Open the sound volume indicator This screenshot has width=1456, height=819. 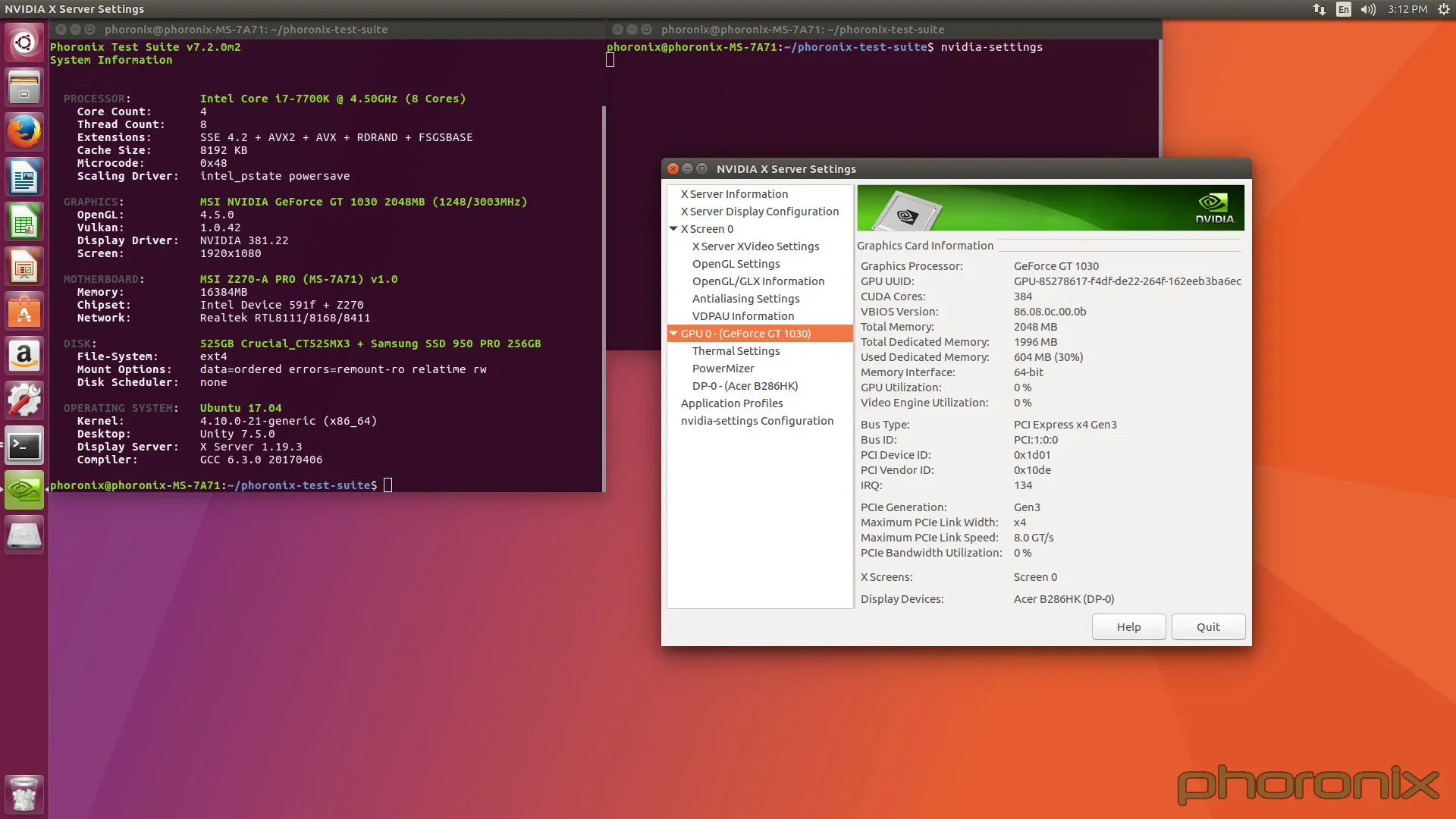point(1368,9)
